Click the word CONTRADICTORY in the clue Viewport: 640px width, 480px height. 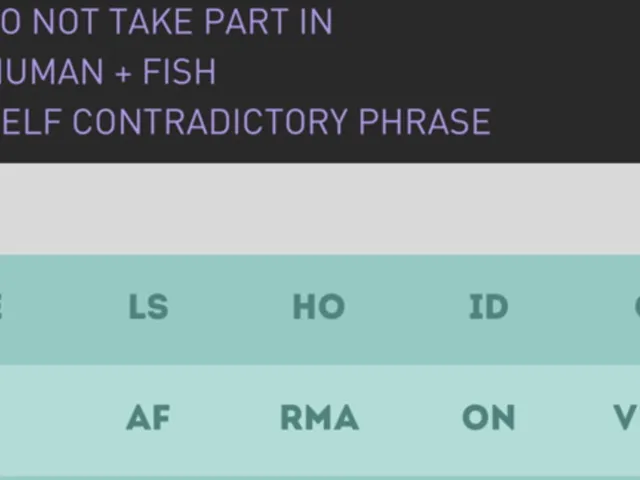coord(210,122)
